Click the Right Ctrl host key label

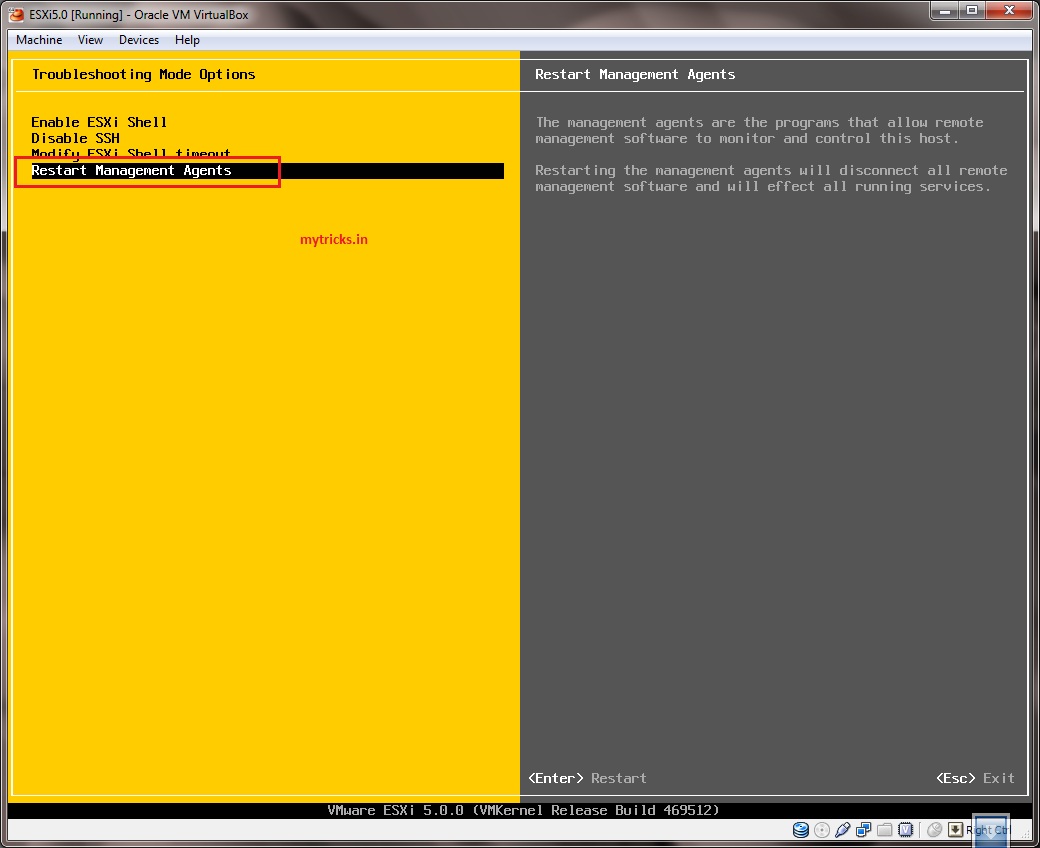[x=988, y=830]
